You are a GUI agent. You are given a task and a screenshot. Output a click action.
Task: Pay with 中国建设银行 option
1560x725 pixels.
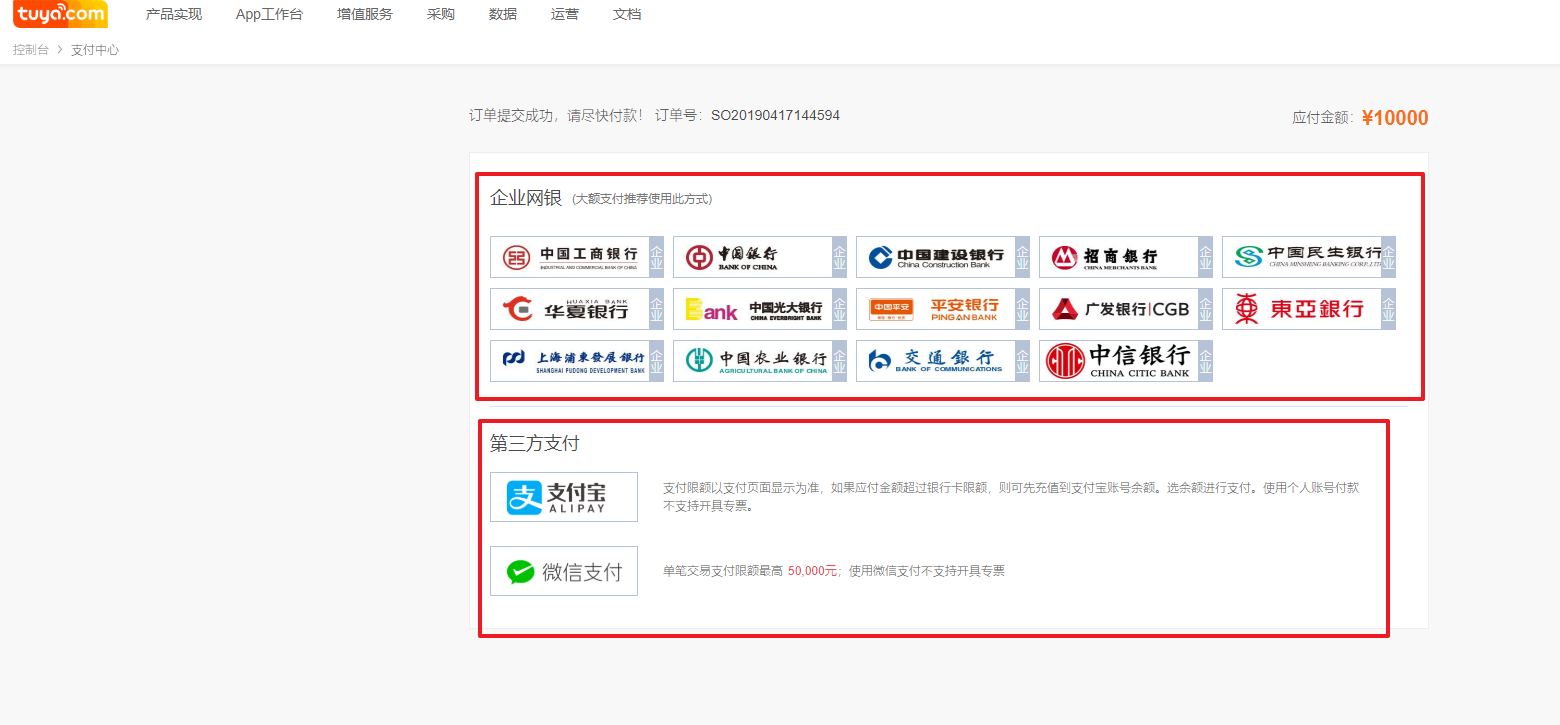pos(943,257)
